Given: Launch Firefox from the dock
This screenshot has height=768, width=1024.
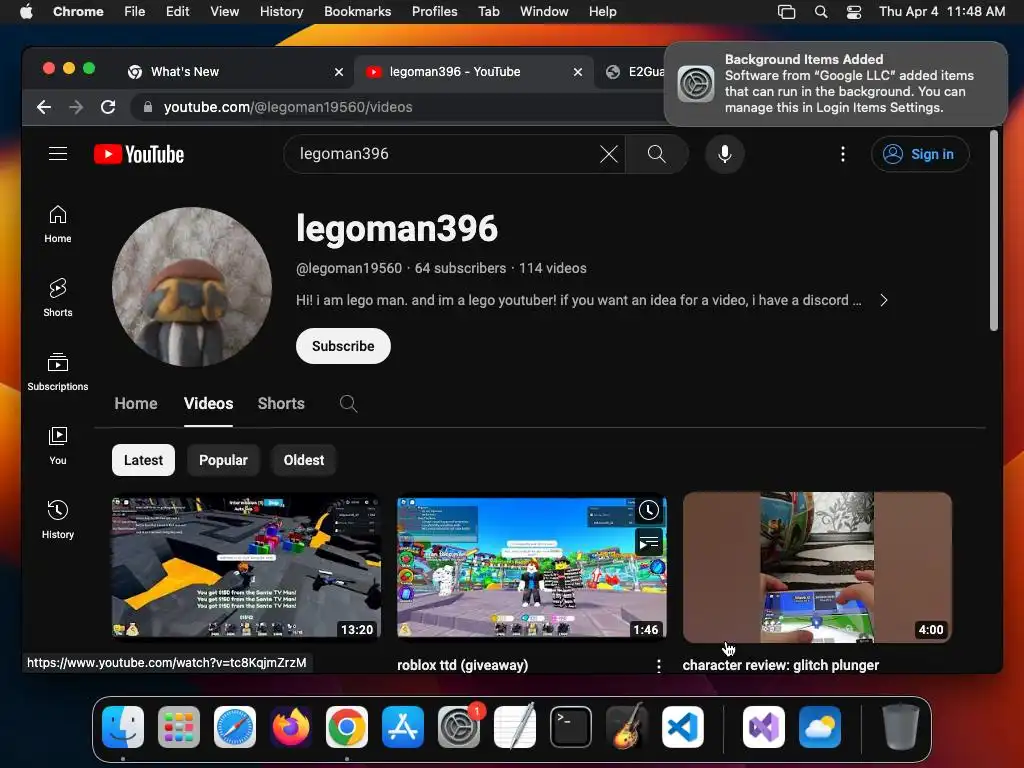Looking at the screenshot, I should coord(291,727).
